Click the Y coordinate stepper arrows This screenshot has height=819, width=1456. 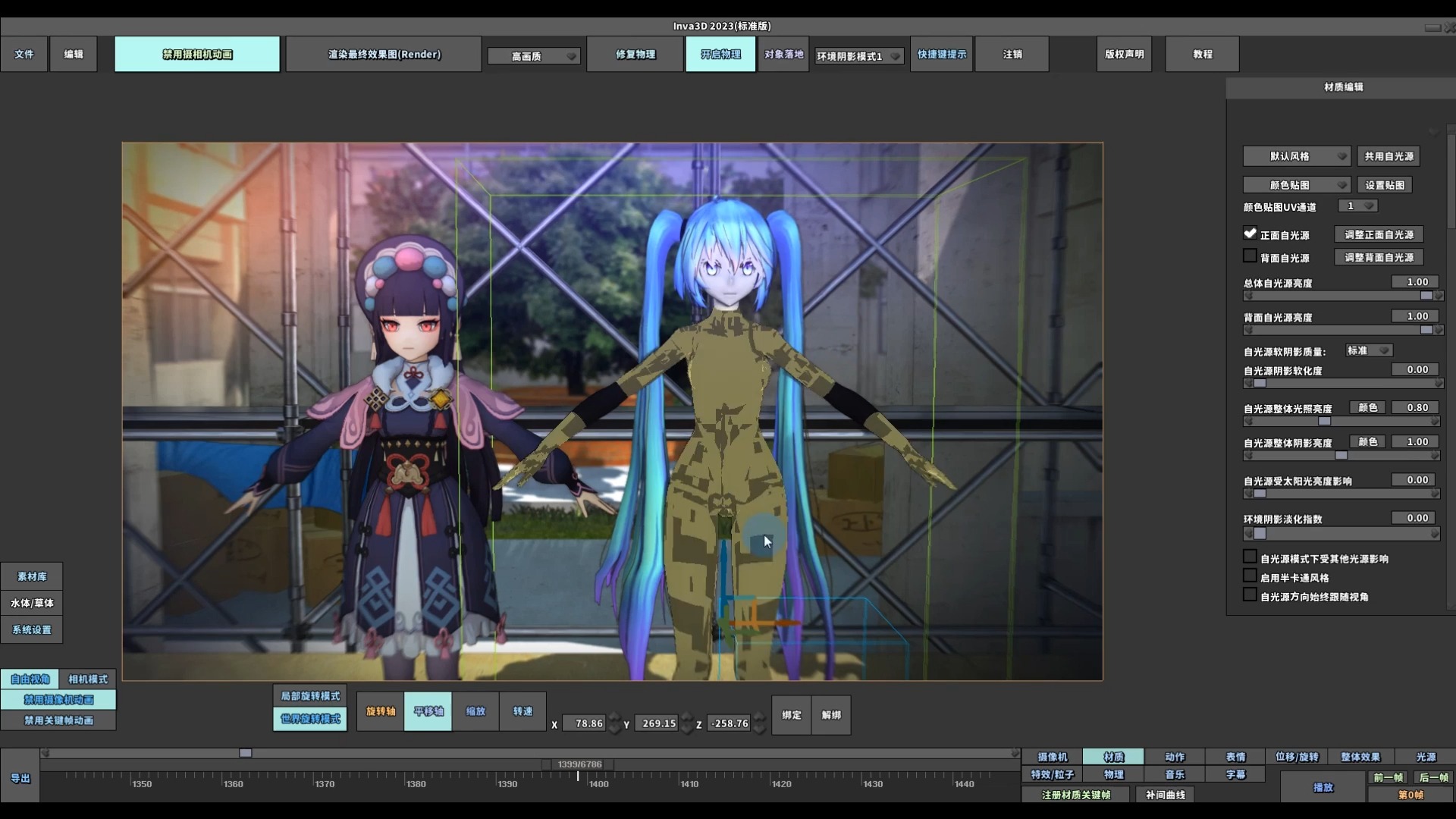point(687,723)
